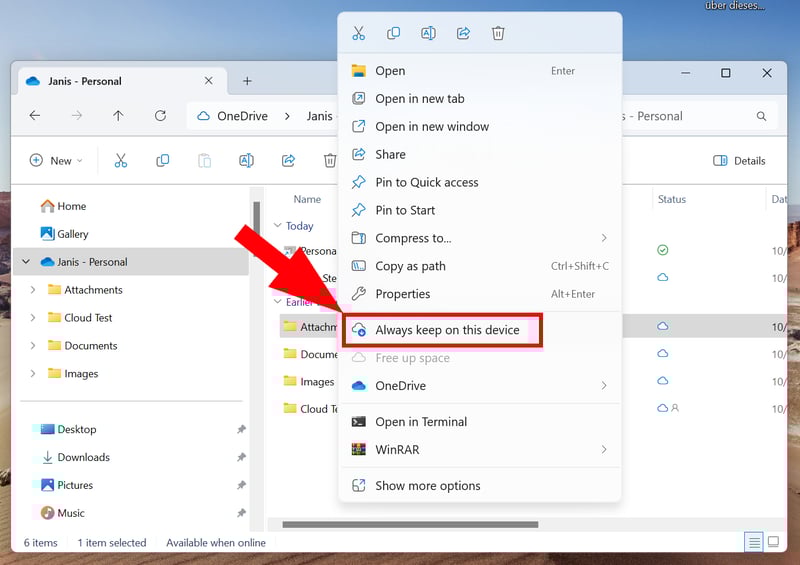
Task: Open Gallery in the navigation pane
Action: 64,234
